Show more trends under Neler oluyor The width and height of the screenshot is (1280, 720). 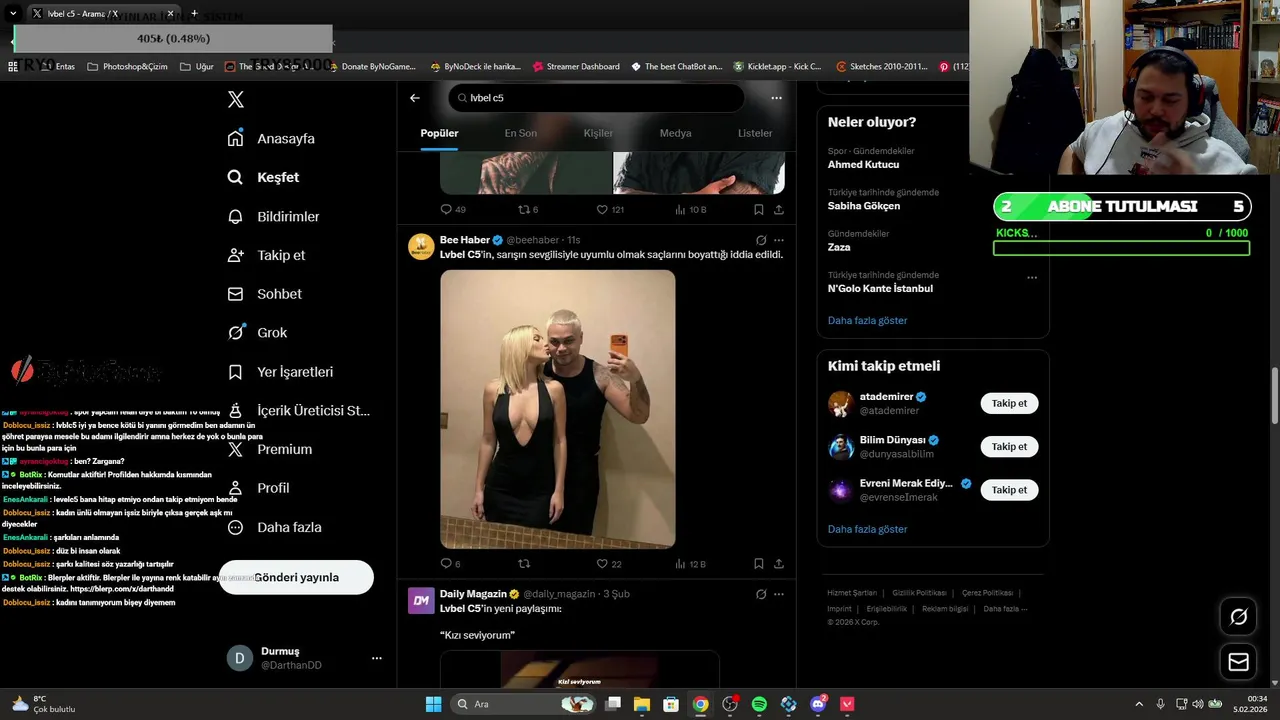[x=867, y=320]
